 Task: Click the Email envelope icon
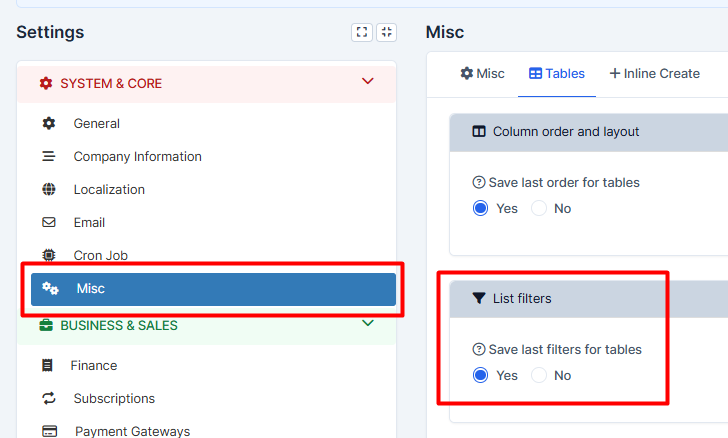(x=49, y=222)
